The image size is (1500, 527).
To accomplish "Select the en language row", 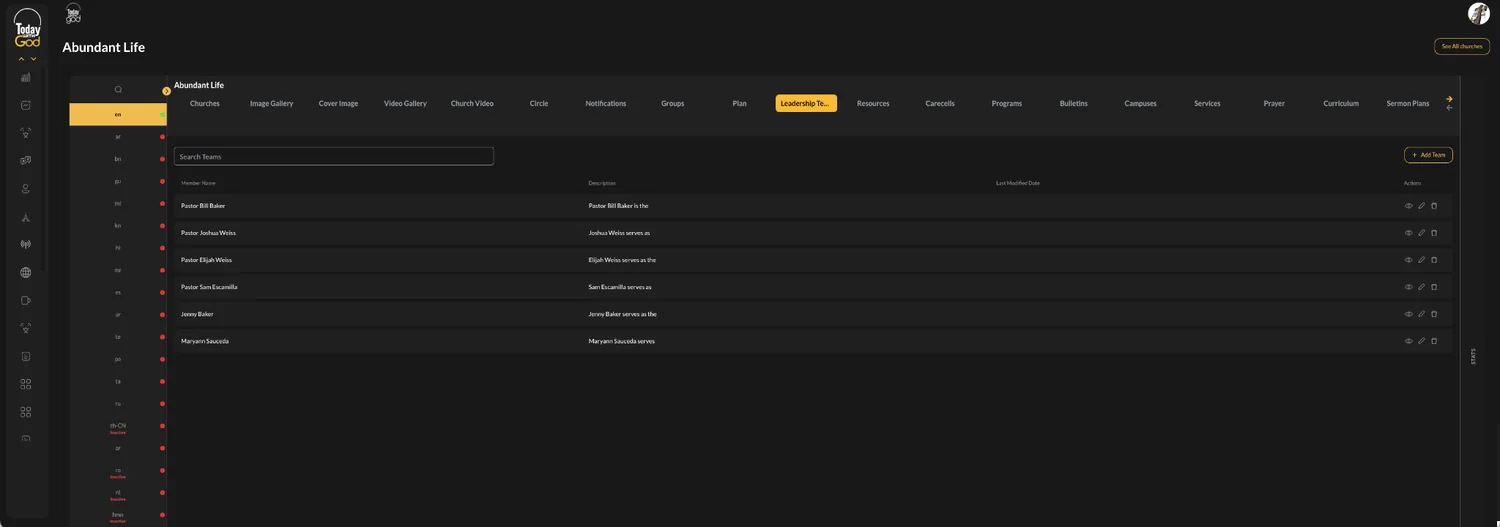I will pos(118,114).
